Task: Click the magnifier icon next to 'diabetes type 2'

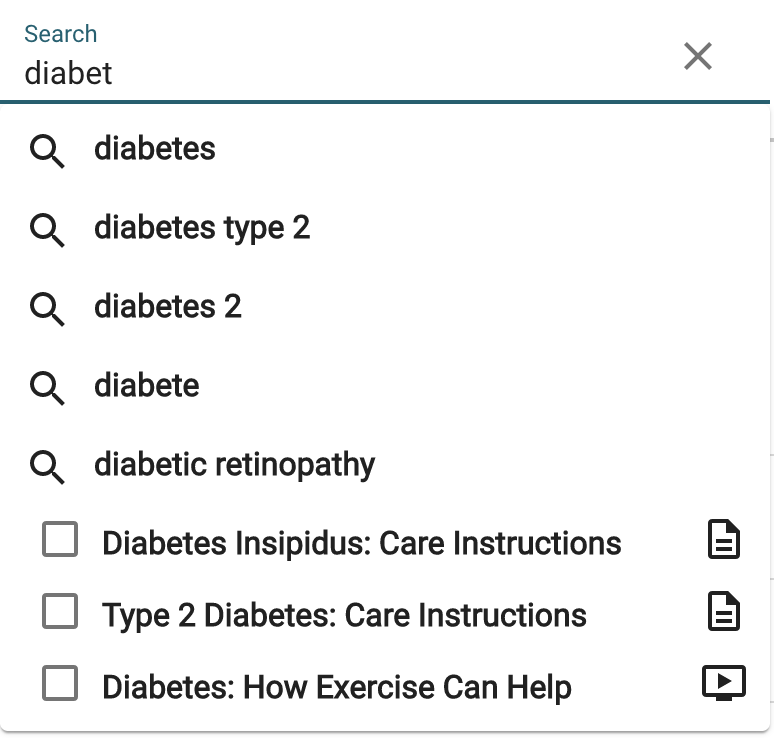Action: point(47,231)
